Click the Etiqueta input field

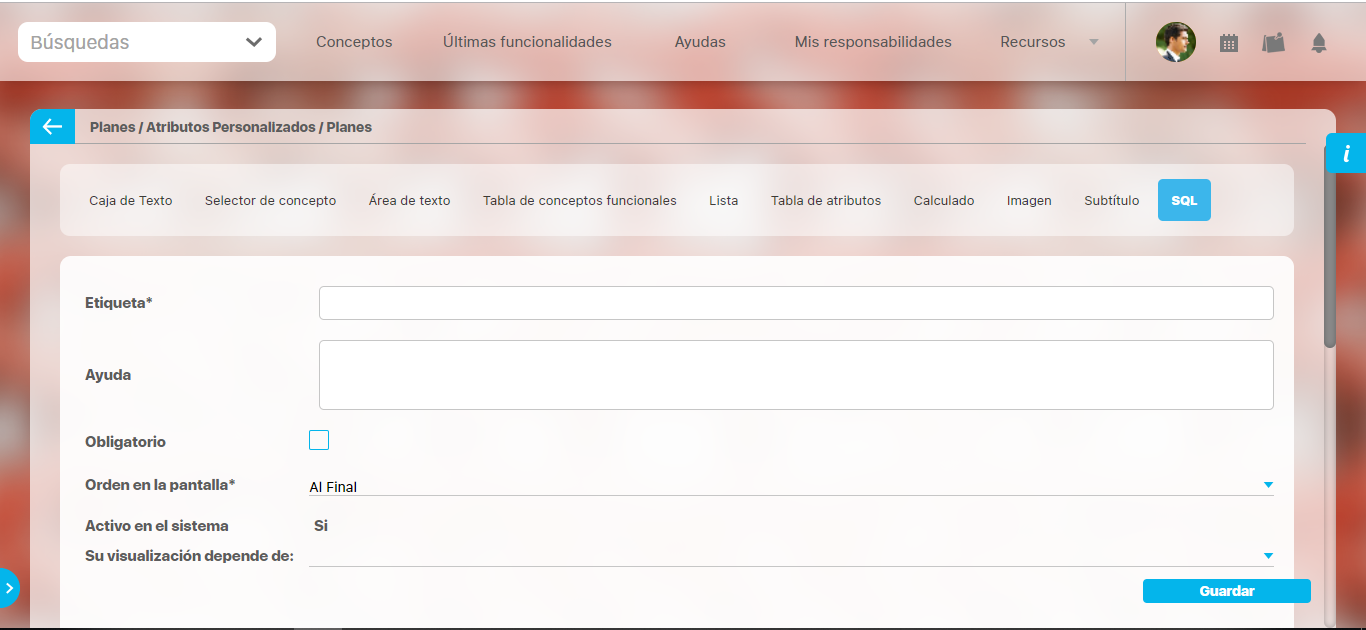pyautogui.click(x=796, y=303)
